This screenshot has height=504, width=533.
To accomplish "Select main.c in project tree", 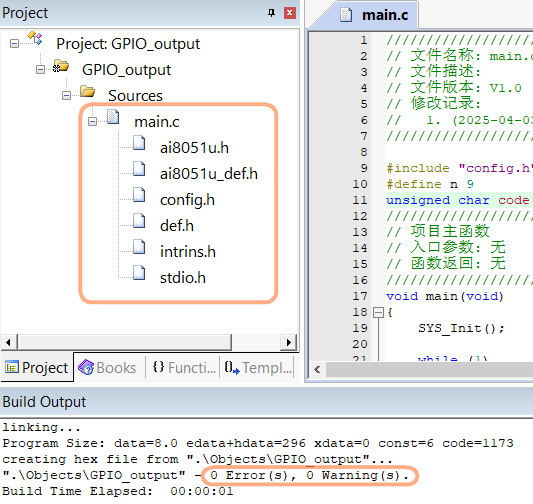I will pos(157,122).
